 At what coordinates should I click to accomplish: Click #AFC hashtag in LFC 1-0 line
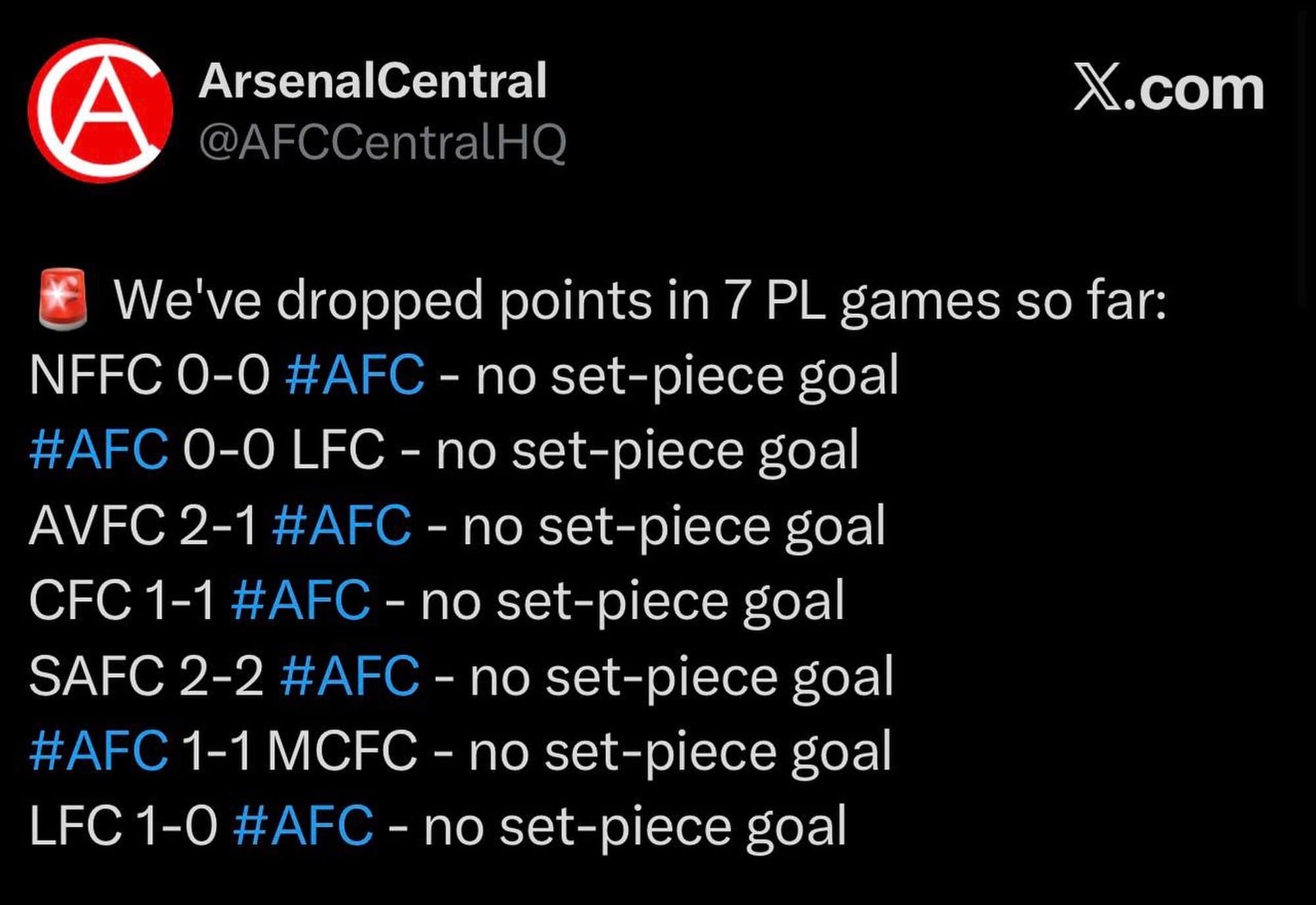(x=303, y=825)
